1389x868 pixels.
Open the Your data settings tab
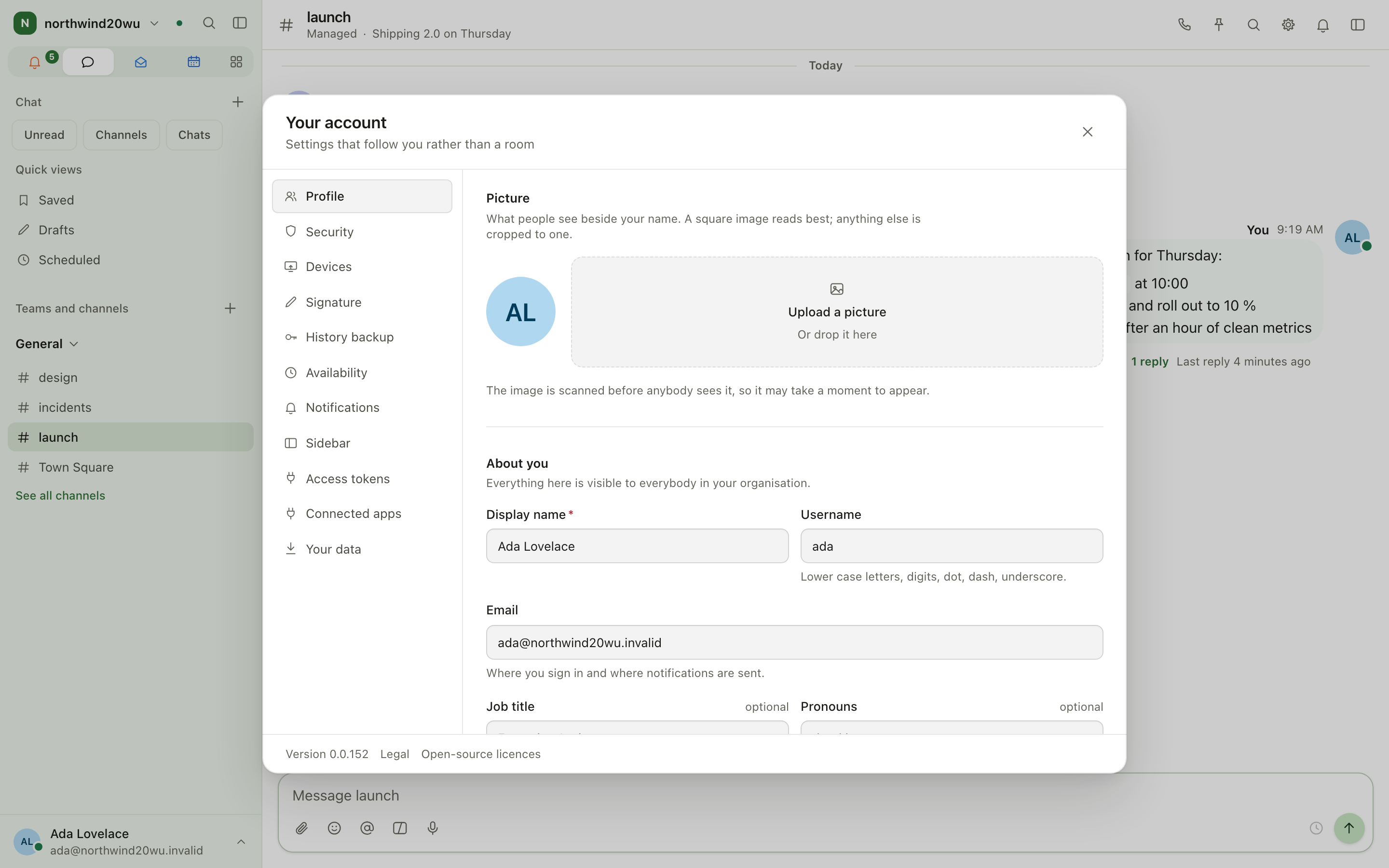[362, 549]
